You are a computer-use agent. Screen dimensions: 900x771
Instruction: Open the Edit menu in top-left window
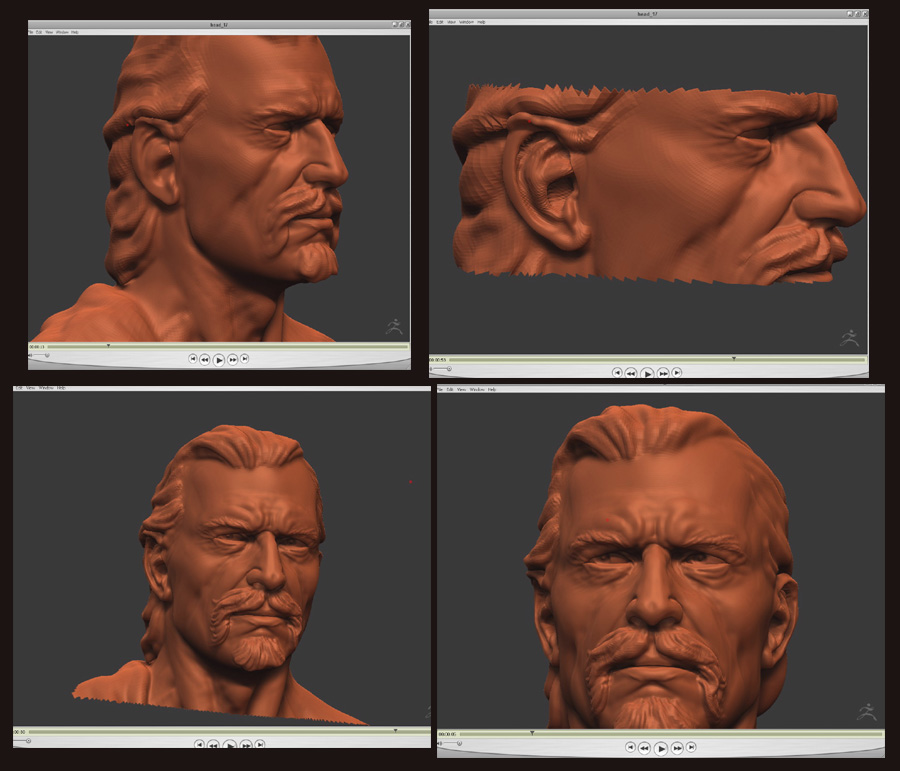pyautogui.click(x=39, y=32)
